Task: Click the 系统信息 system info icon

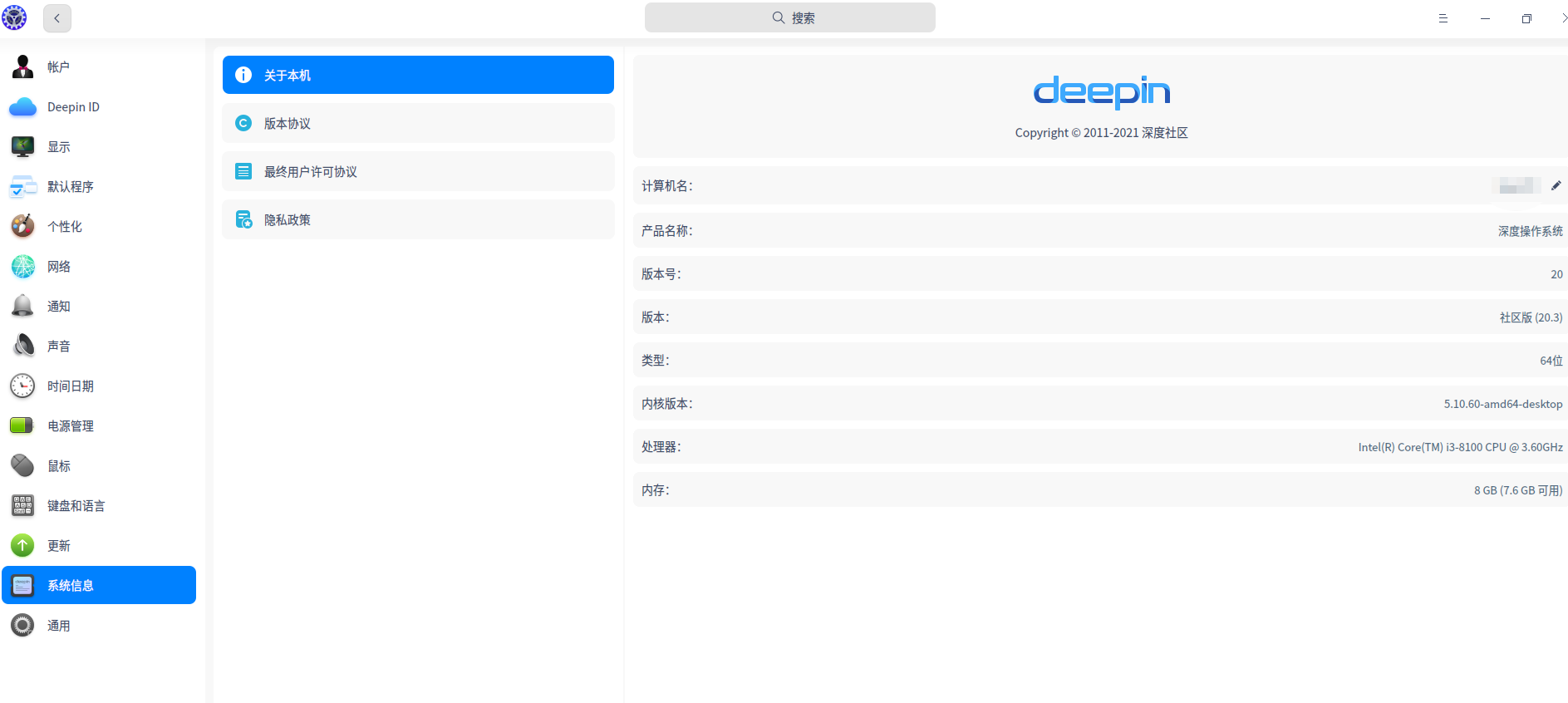Action: pyautogui.click(x=22, y=585)
